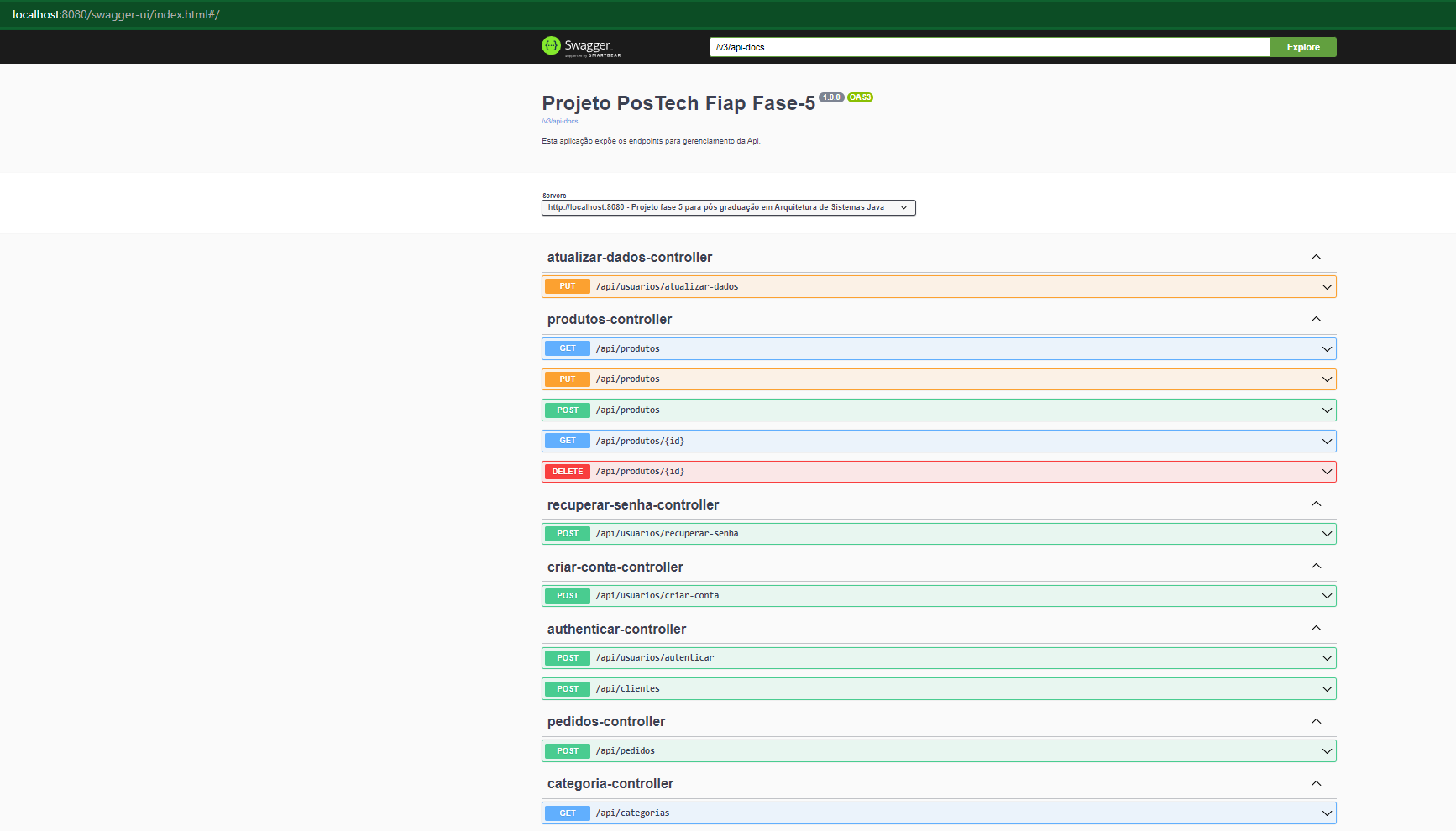The image size is (1456, 831).
Task: Click GET badge for /api/produtos/{id}
Action: (x=568, y=441)
